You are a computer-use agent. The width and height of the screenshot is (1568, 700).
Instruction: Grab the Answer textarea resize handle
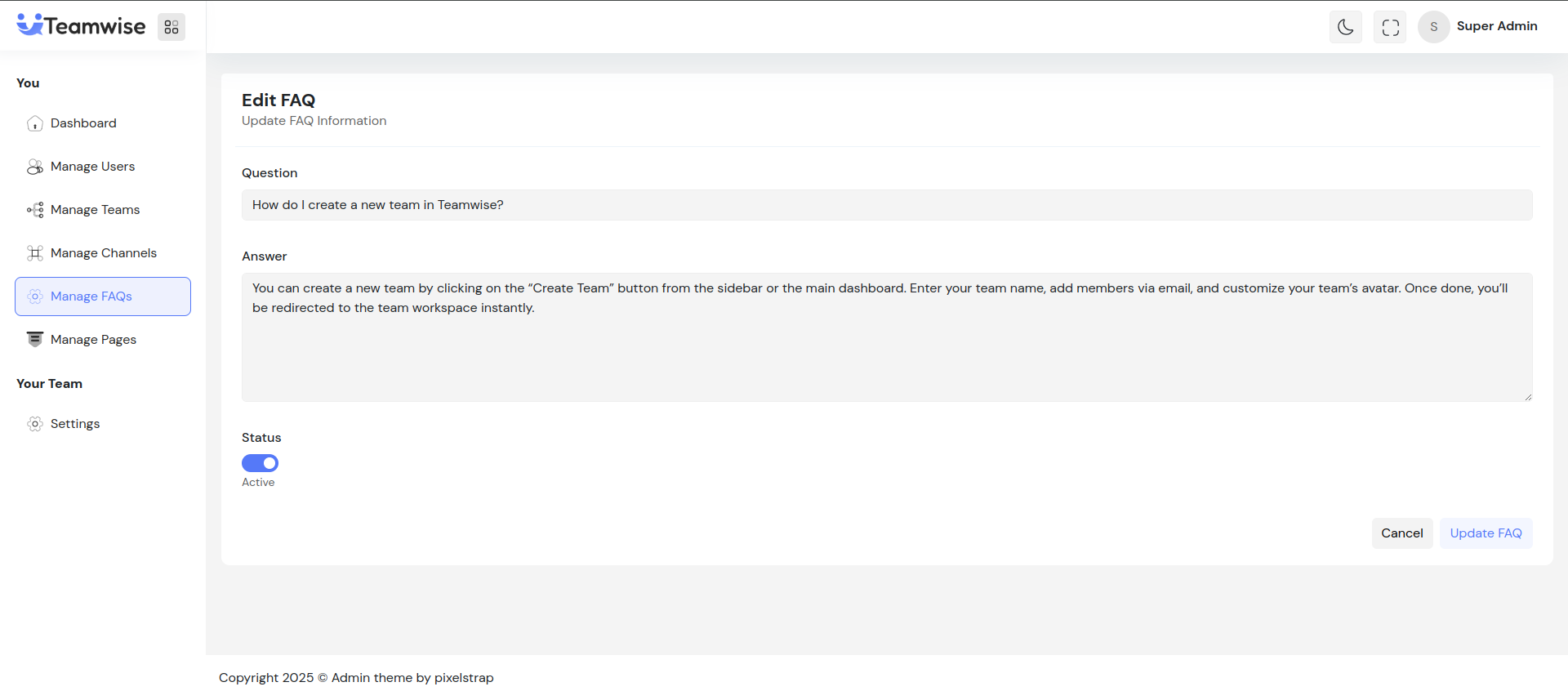coord(1527,397)
